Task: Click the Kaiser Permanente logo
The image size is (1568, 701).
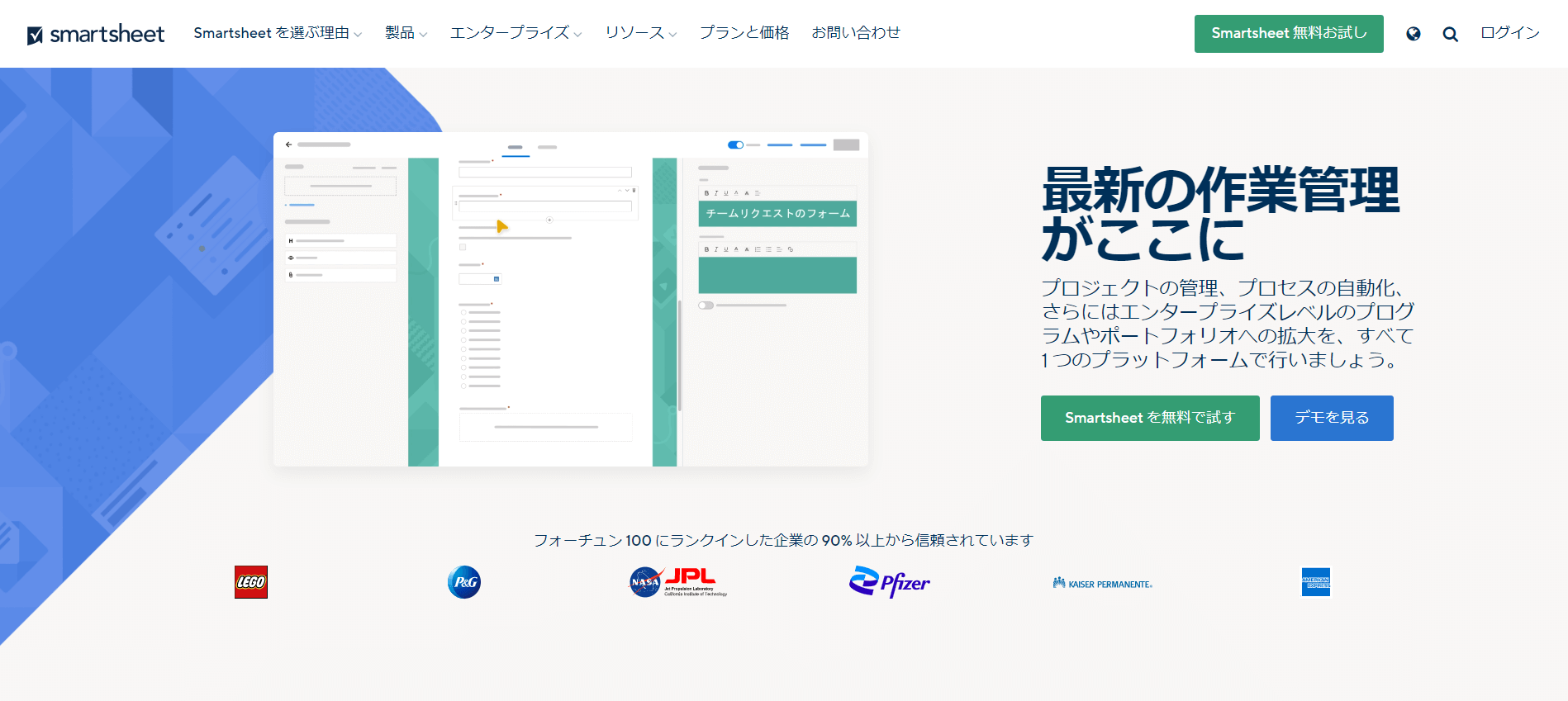Action: 1102,583
